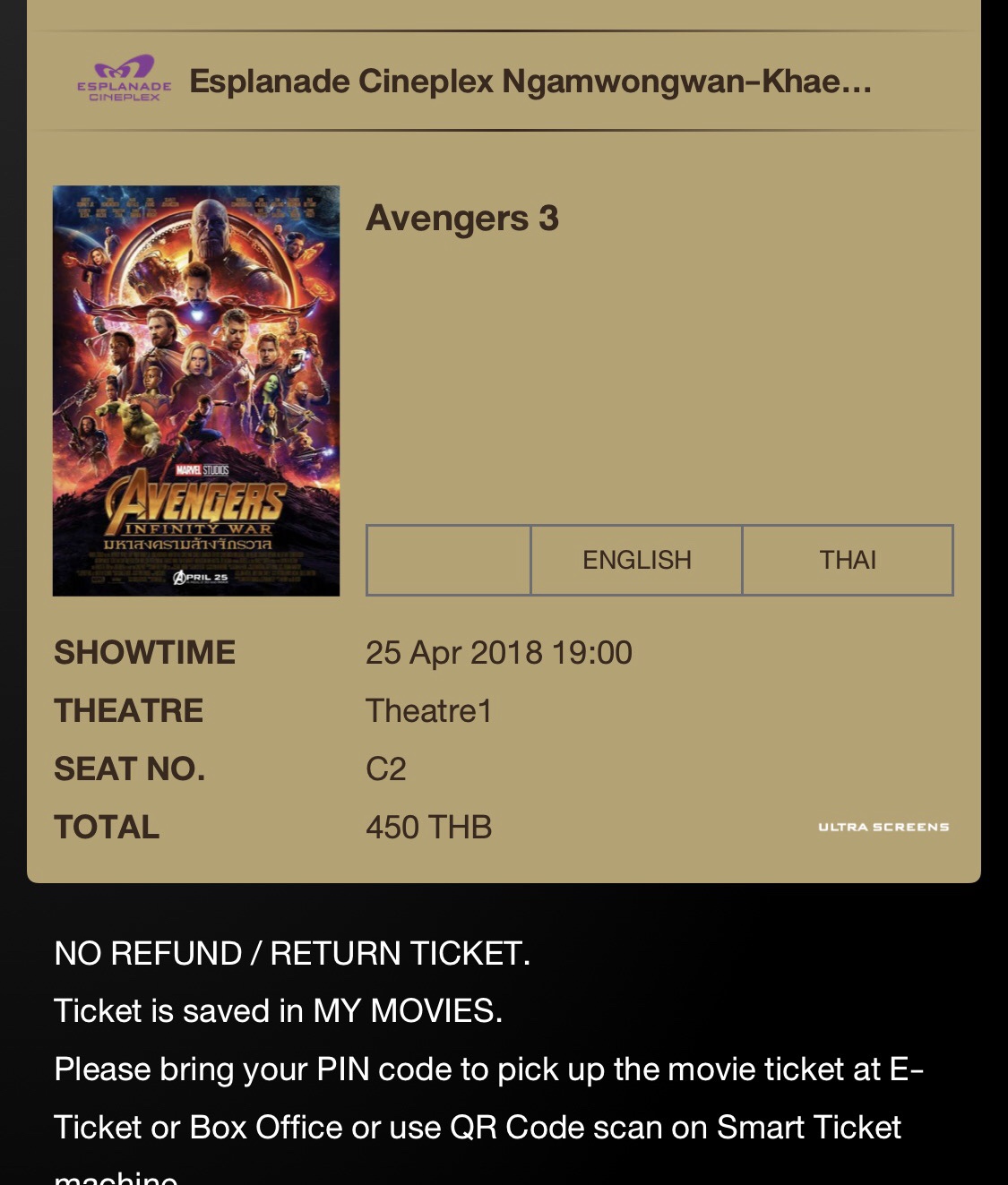This screenshot has height=1185, width=1008.
Task: Tap the QR Code Smart Ticket line
Action: 478,1128
